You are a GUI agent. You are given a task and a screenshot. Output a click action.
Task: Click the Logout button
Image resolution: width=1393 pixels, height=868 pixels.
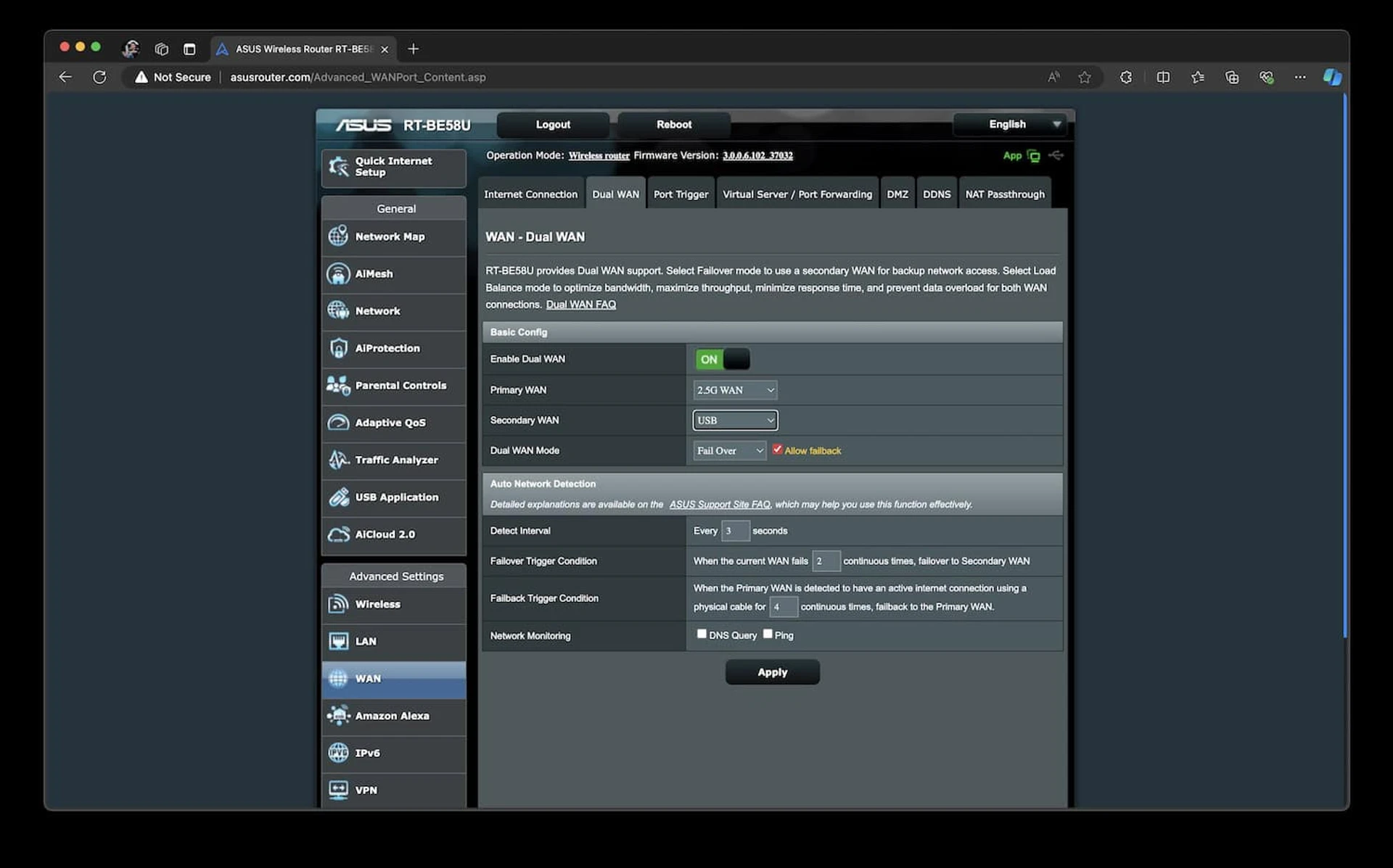tap(553, 125)
